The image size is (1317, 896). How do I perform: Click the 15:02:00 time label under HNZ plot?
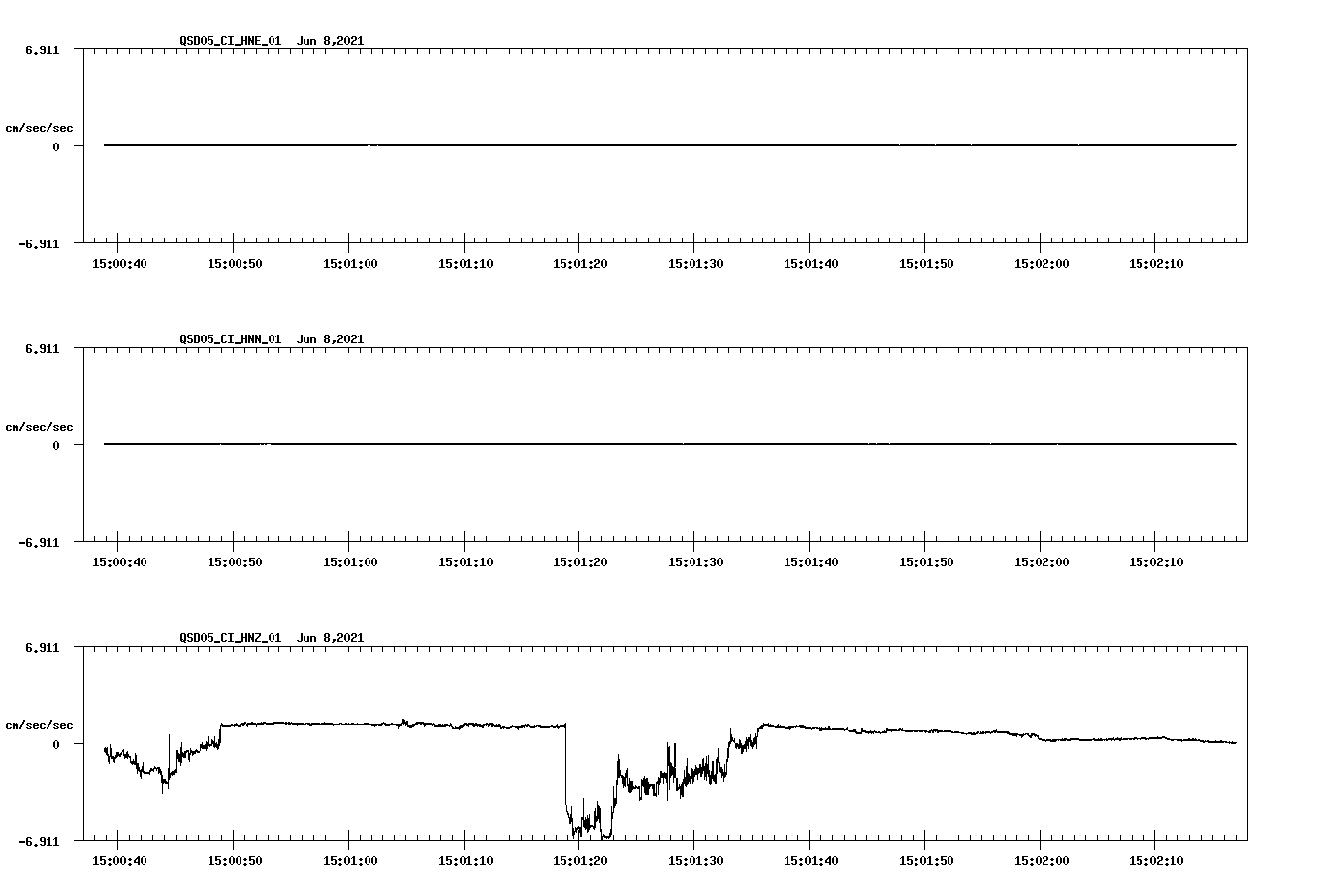coord(1042,861)
